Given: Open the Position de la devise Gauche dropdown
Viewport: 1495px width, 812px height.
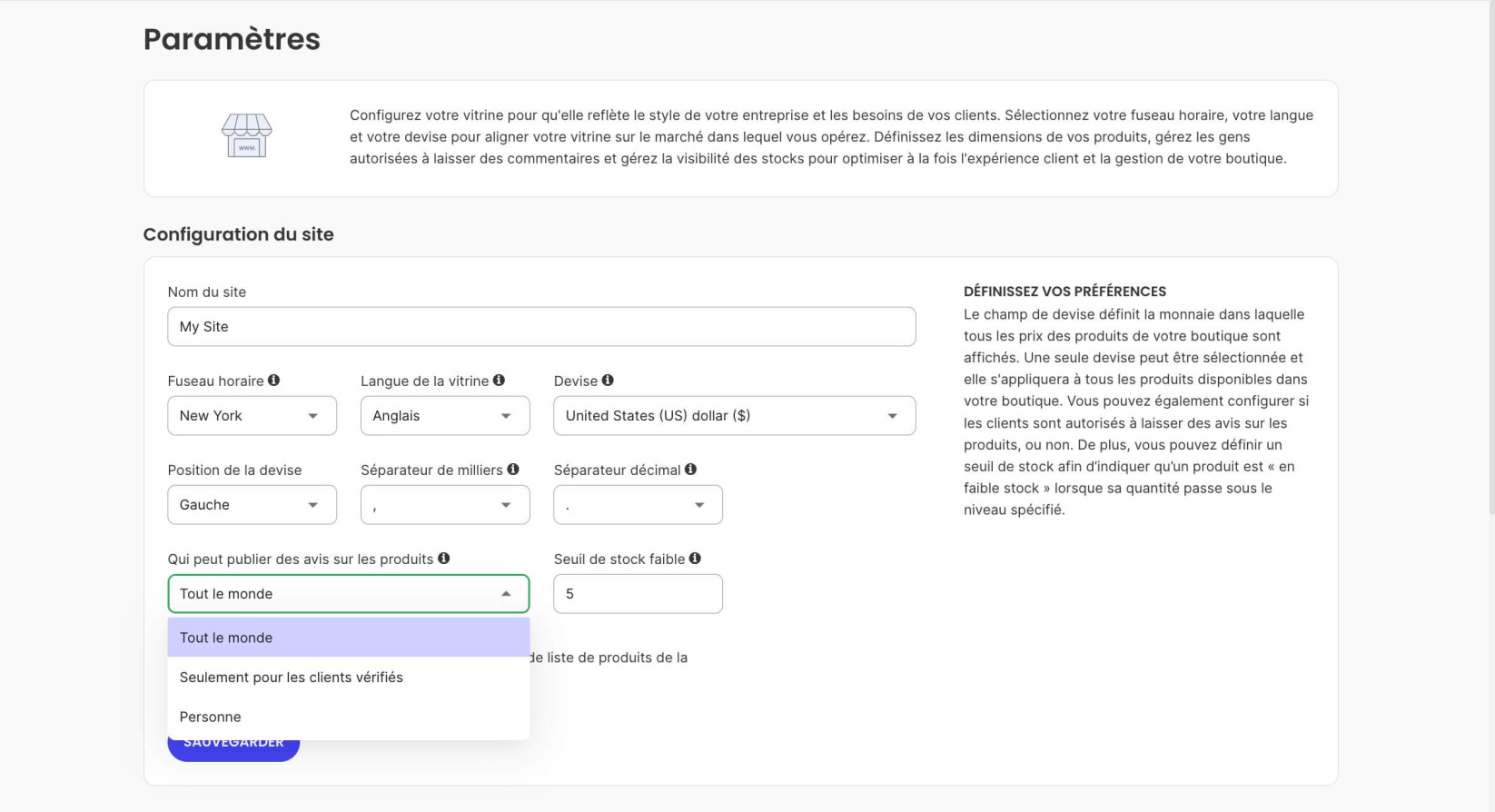Looking at the screenshot, I should tap(252, 505).
